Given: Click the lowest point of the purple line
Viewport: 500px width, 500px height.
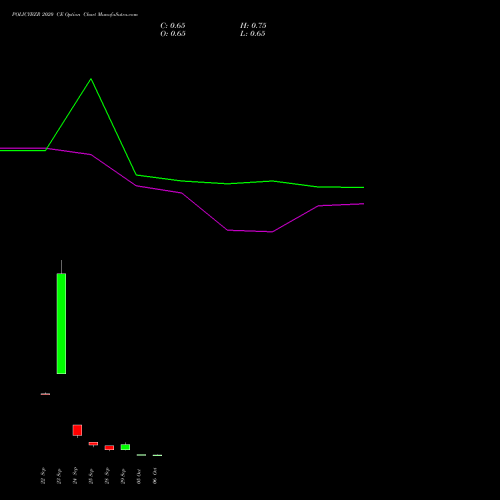Looking at the screenshot, I should click(x=272, y=232).
